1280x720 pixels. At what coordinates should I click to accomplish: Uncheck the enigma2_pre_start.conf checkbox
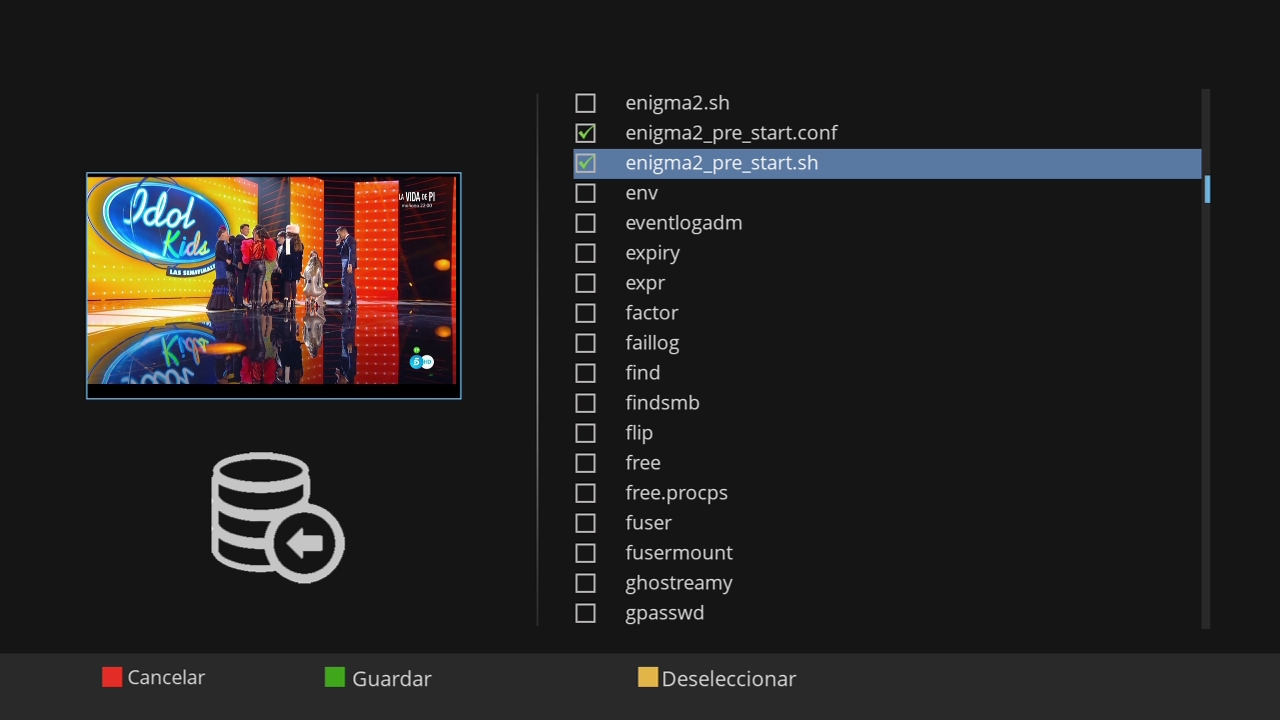[585, 133]
